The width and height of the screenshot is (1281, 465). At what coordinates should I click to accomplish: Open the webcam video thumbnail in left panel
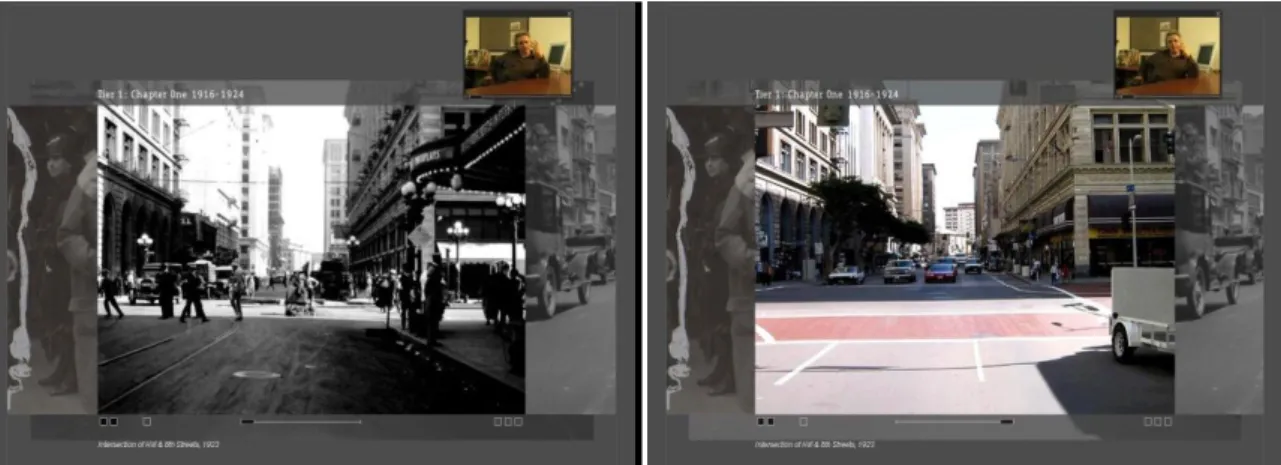(x=518, y=55)
